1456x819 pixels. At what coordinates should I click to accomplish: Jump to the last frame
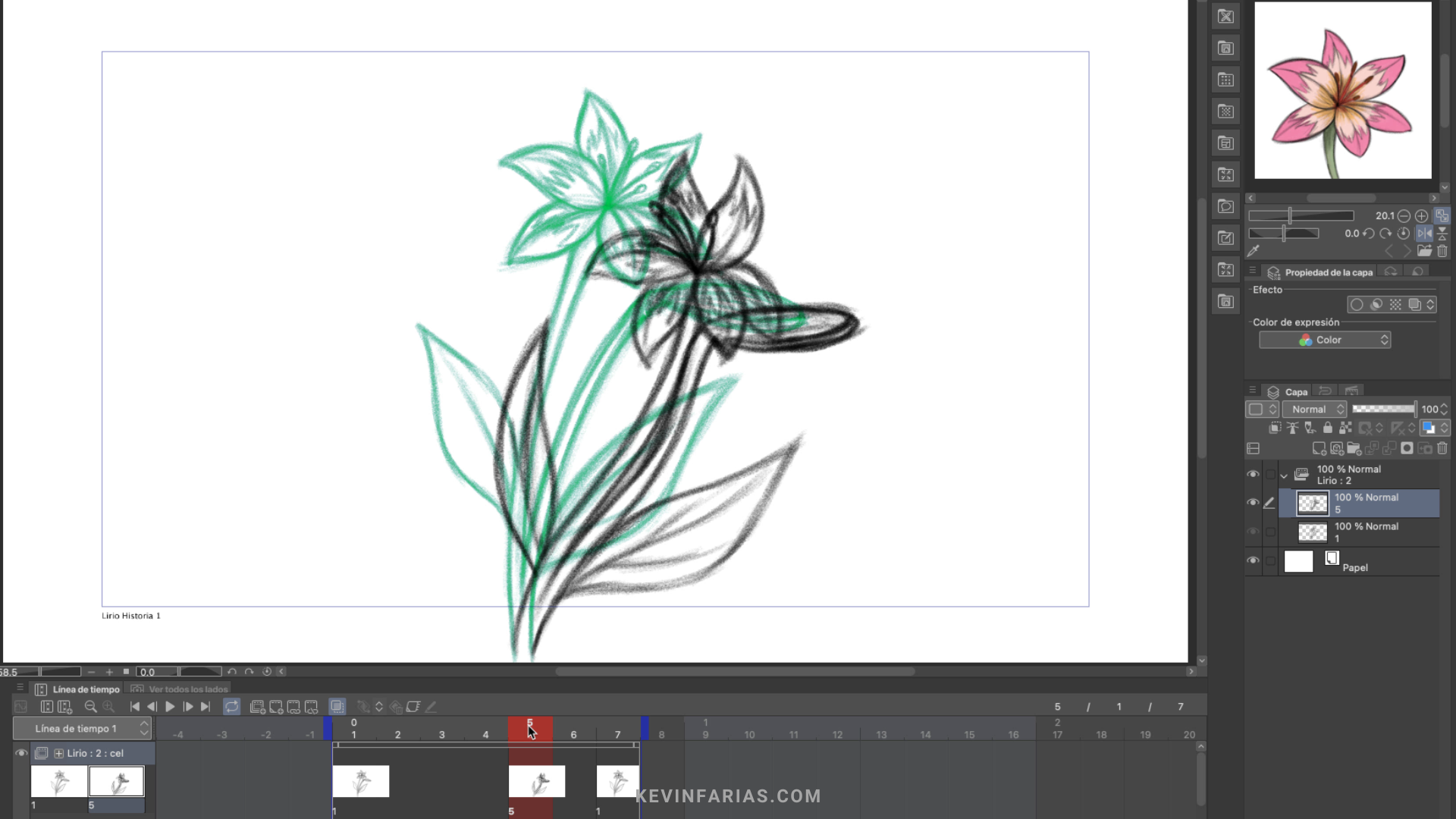[x=206, y=707]
